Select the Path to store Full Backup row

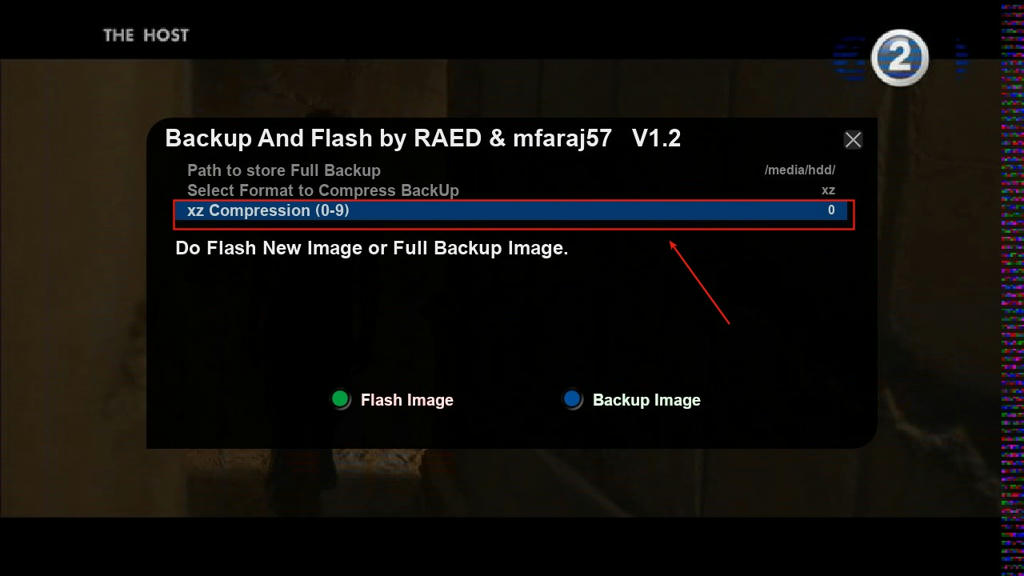coord(511,170)
